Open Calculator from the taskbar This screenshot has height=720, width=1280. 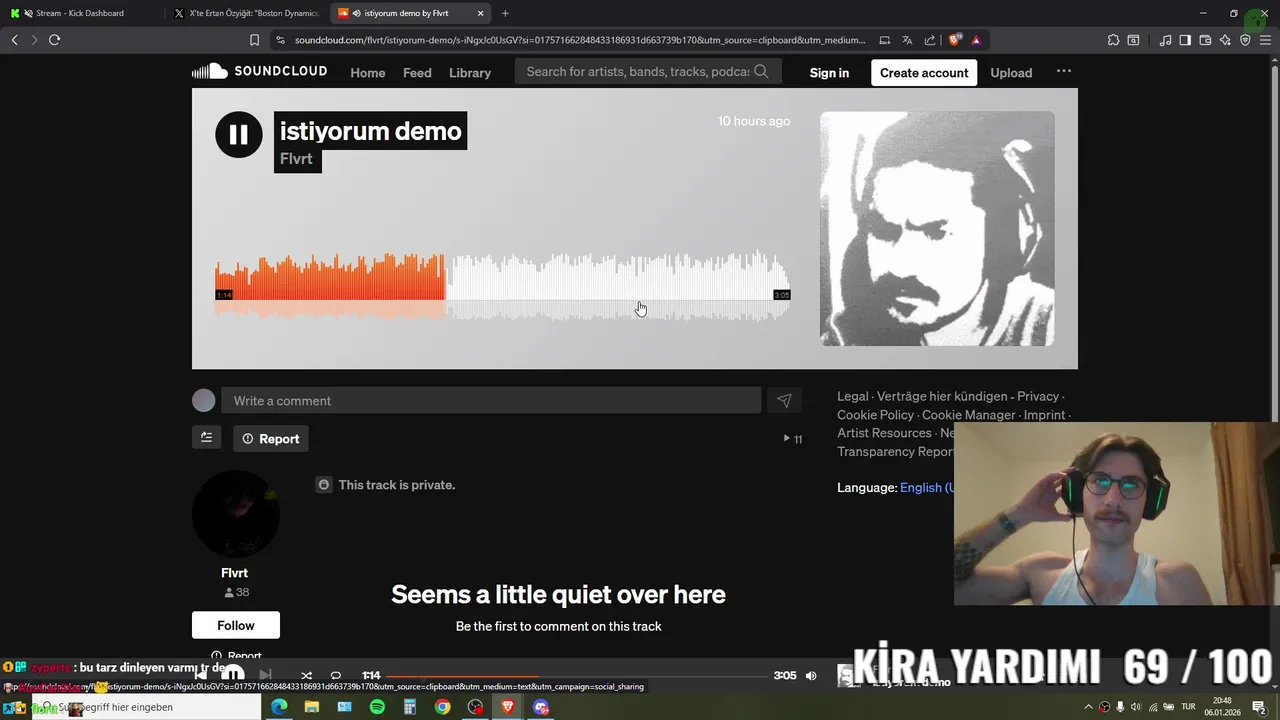[x=410, y=707]
